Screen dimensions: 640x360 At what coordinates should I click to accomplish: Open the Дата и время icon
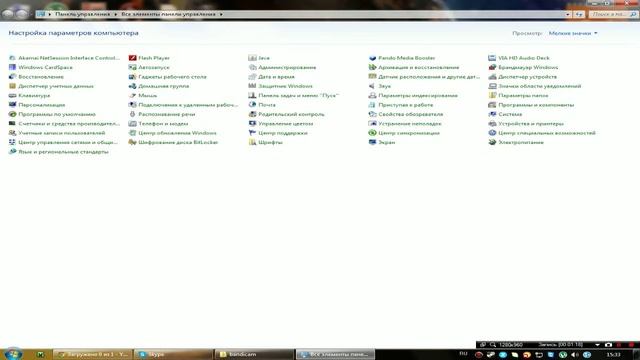(x=252, y=77)
